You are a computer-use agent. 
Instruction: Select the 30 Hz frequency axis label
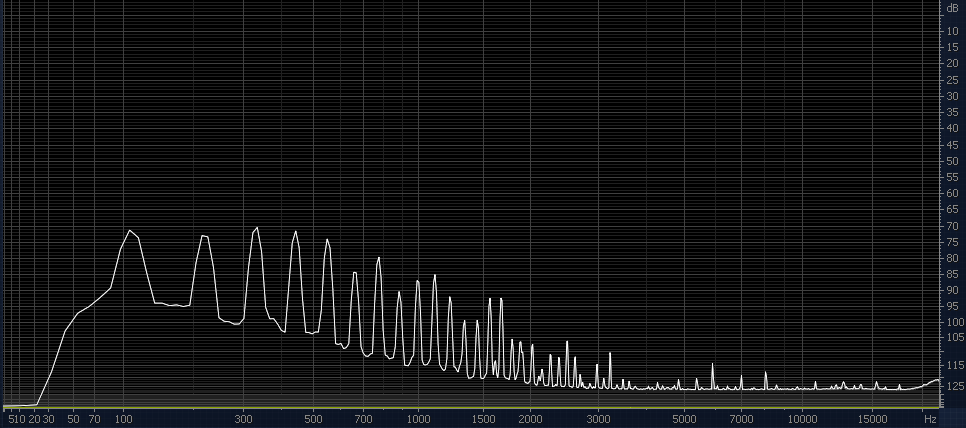click(x=48, y=418)
